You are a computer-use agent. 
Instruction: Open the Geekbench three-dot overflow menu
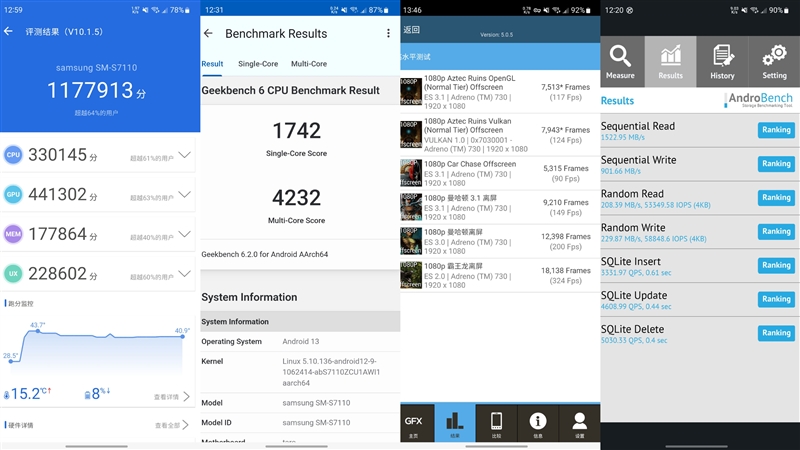click(x=388, y=33)
